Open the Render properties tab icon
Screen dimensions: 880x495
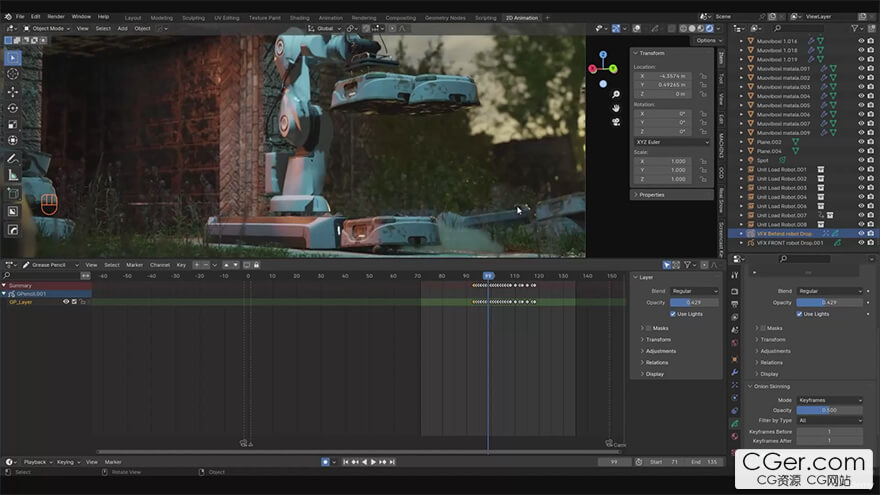click(x=735, y=291)
